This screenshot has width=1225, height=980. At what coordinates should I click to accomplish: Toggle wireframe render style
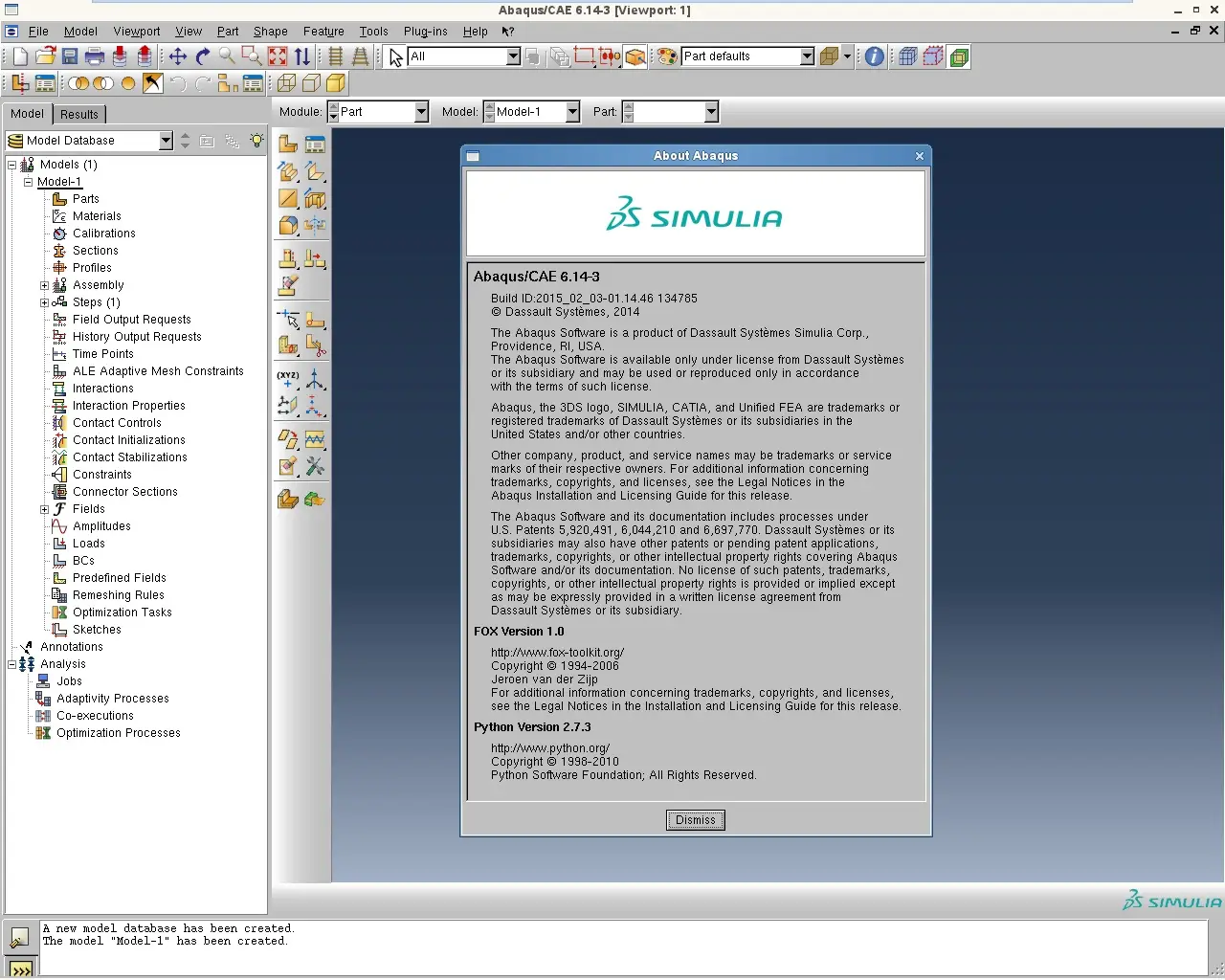tap(286, 83)
